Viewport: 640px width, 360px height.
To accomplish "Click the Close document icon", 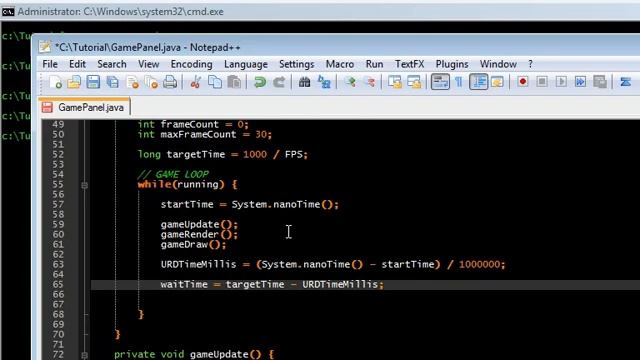I will coord(132,82).
